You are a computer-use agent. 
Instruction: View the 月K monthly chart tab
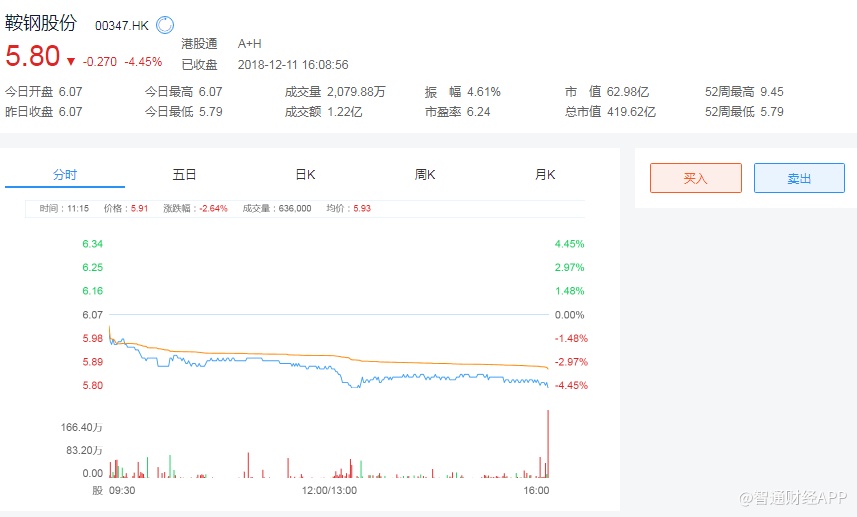pyautogui.click(x=545, y=175)
